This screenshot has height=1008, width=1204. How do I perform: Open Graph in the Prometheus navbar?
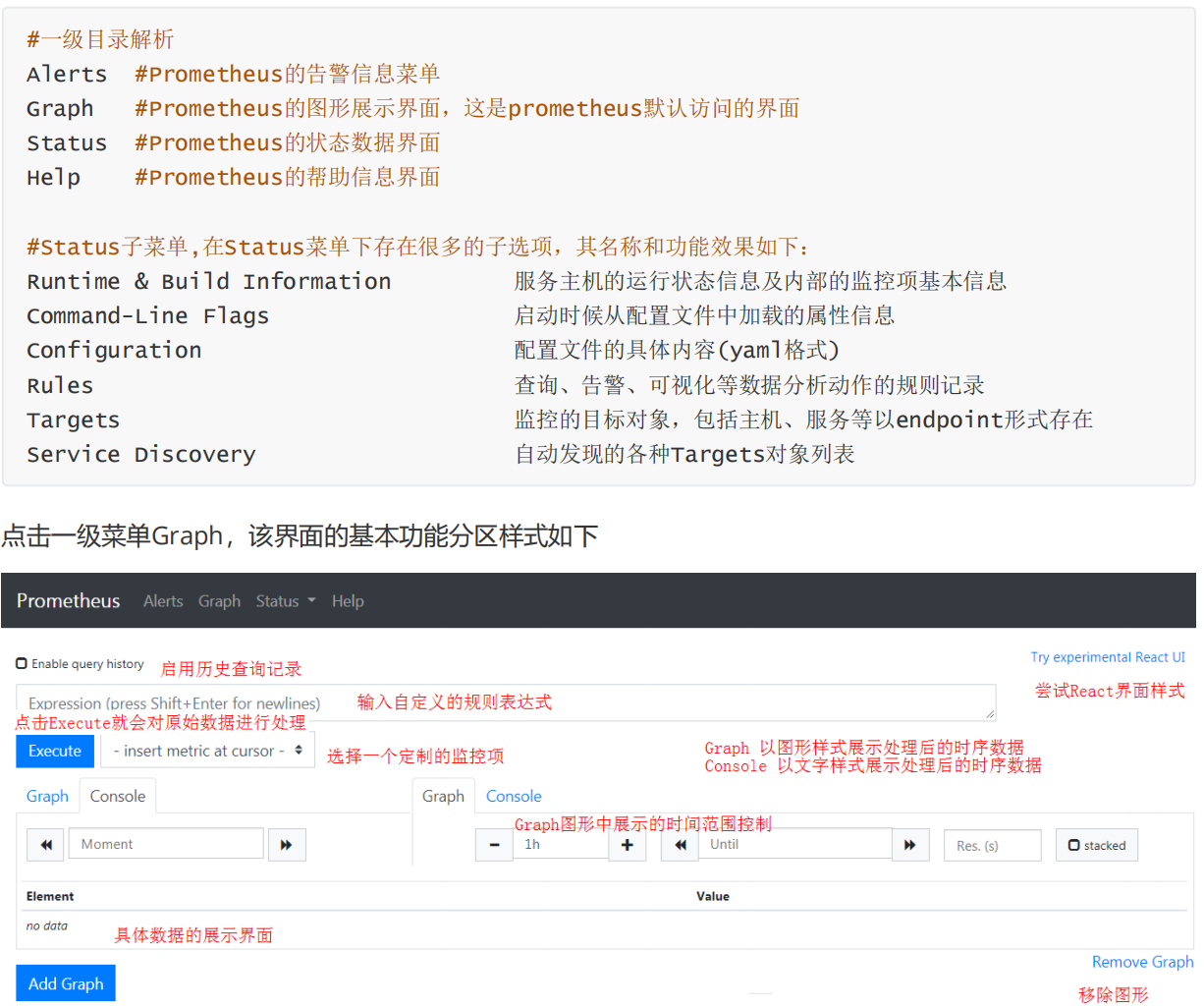point(219,601)
